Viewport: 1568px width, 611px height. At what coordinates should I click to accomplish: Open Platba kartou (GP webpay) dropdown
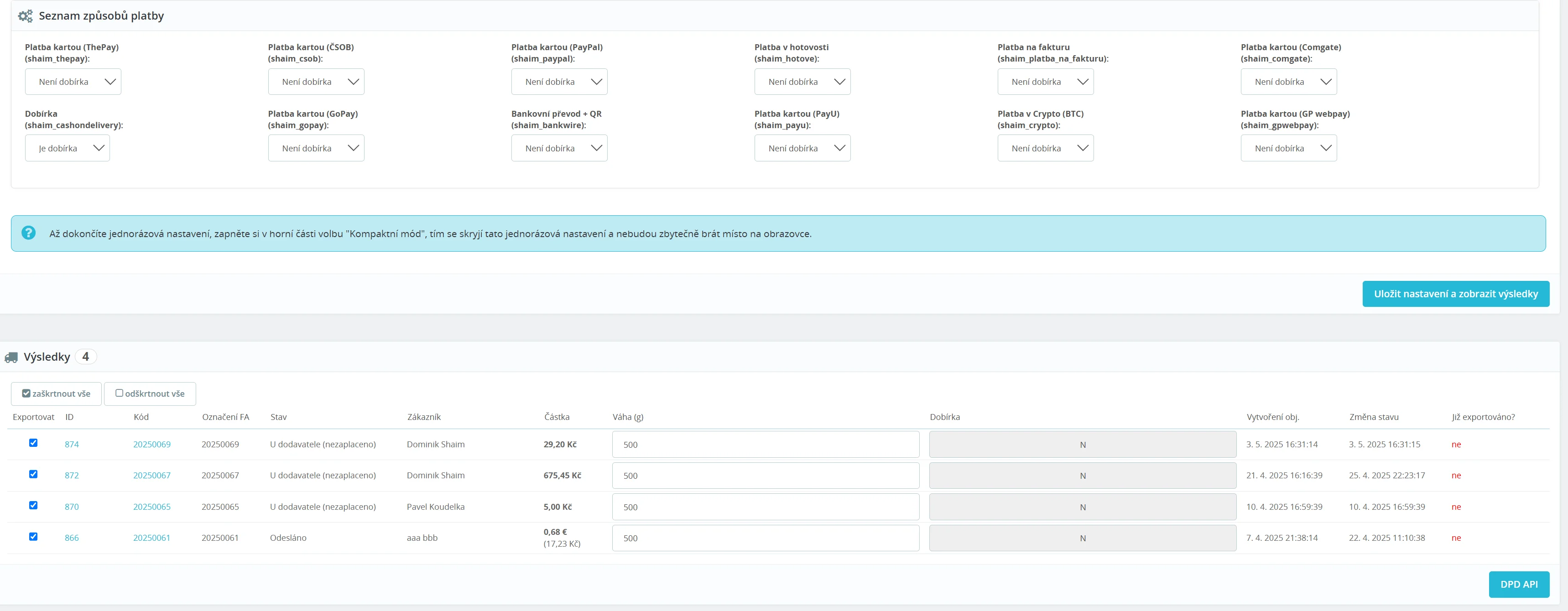[x=1289, y=149]
